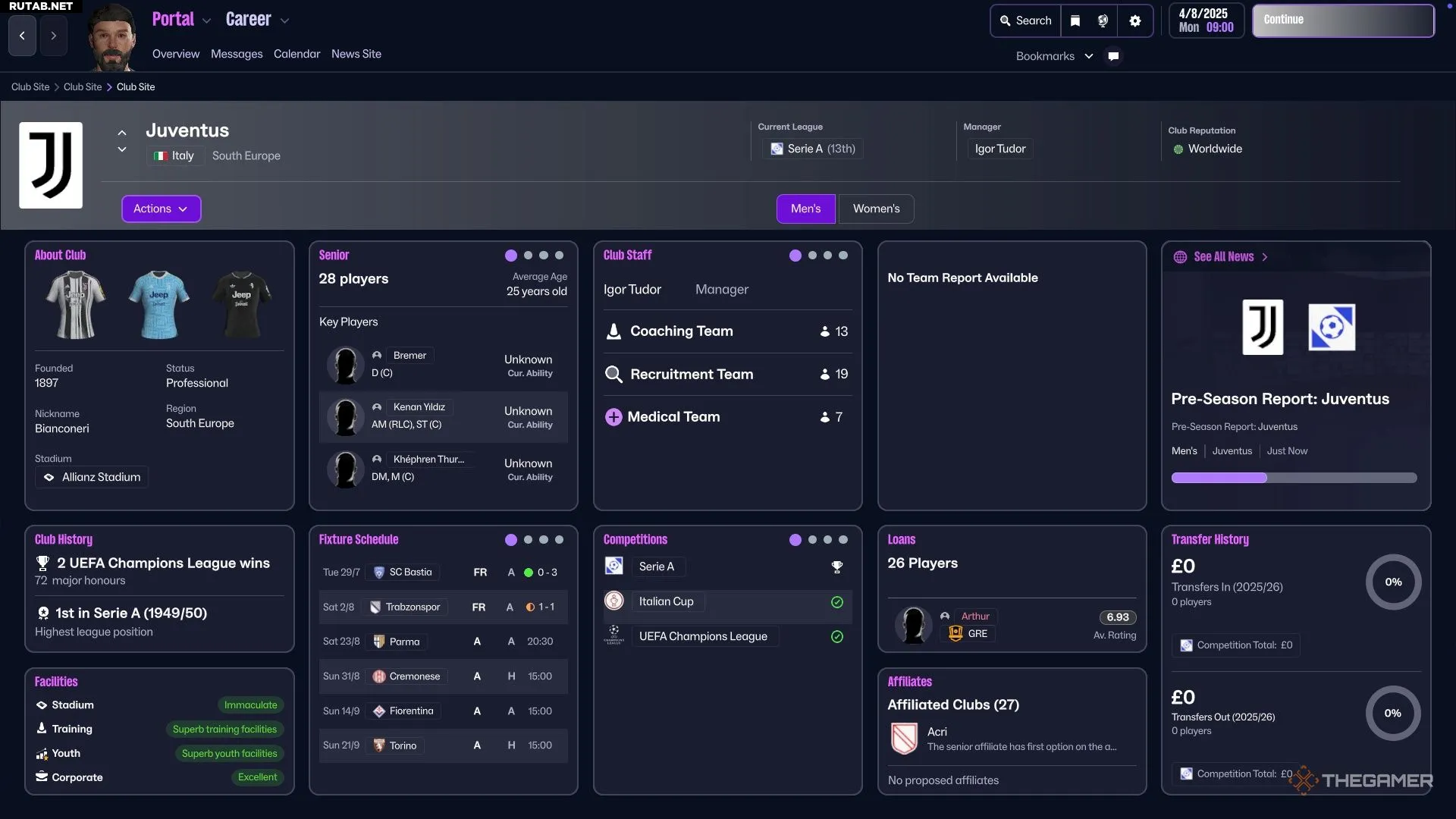Select last page dot in Fixture Schedule panel
The height and width of the screenshot is (819, 1456).
(559, 540)
